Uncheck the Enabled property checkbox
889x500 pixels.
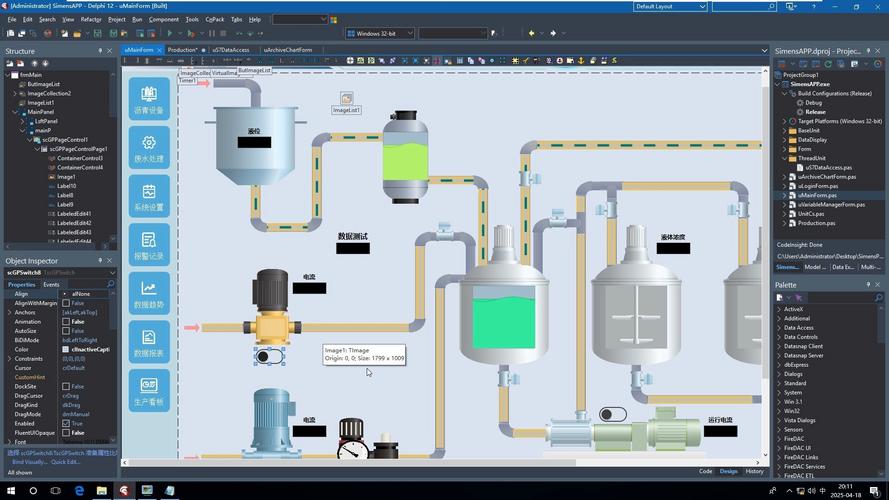[x=66, y=423]
